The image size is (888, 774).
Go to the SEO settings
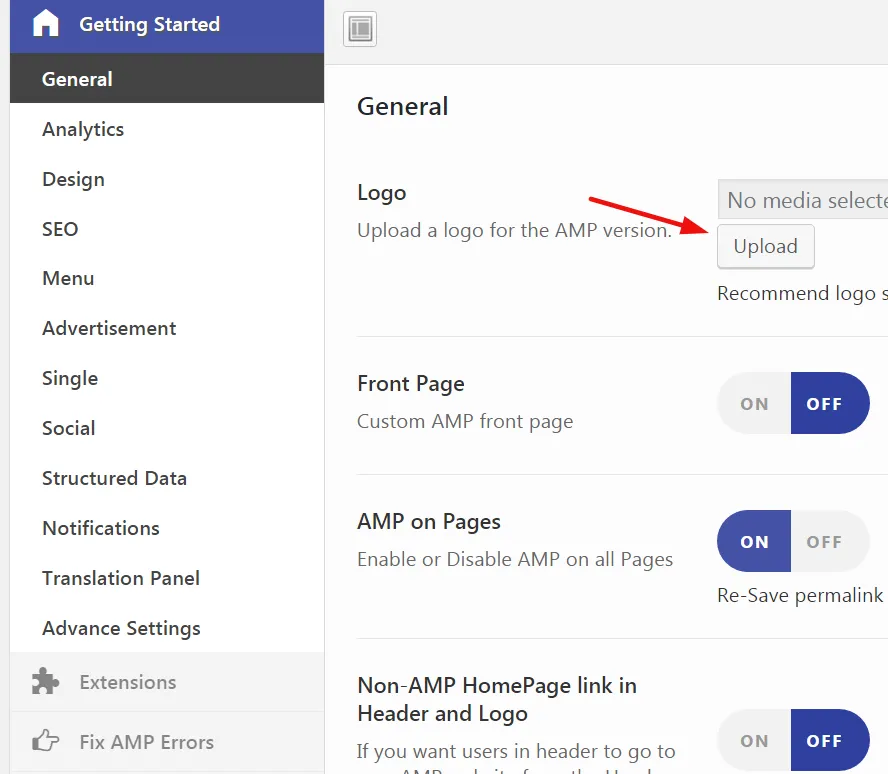tap(60, 229)
